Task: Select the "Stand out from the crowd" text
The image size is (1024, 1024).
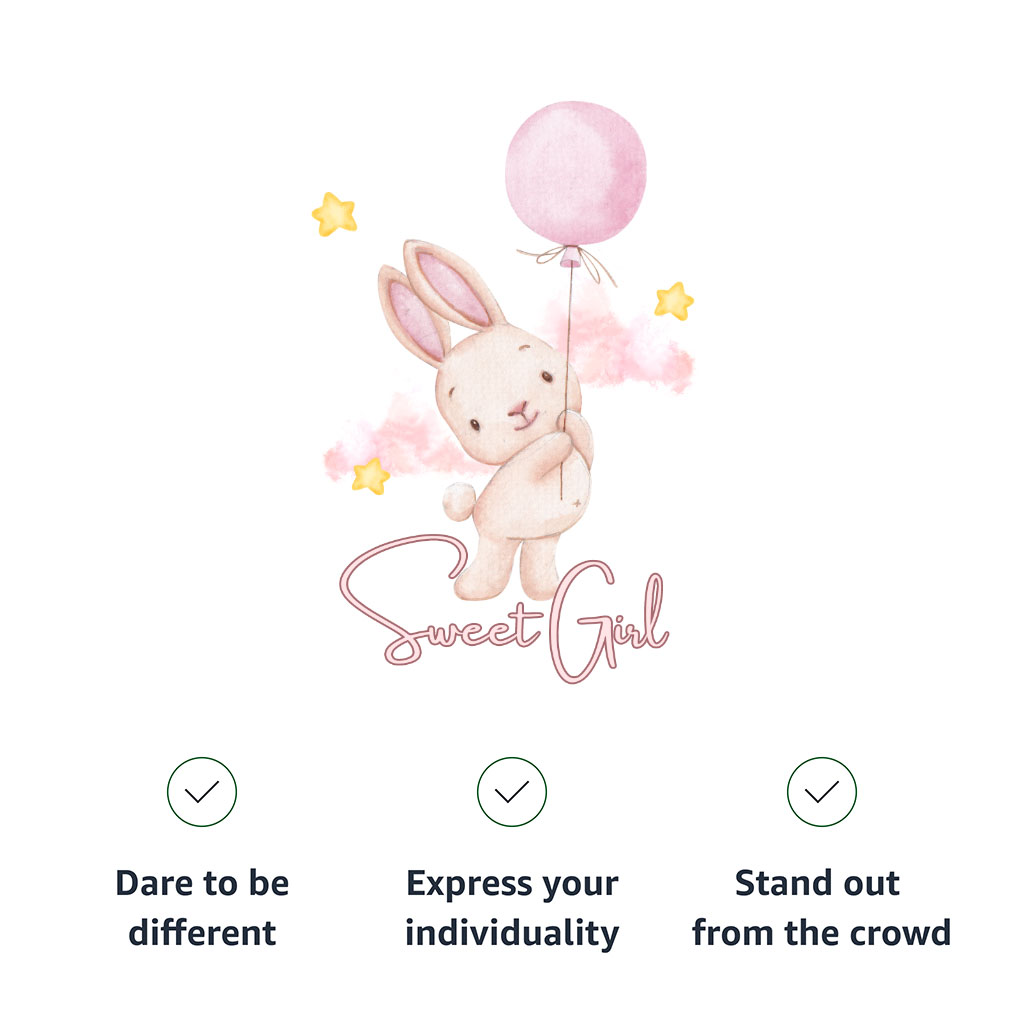Action: 822,908
